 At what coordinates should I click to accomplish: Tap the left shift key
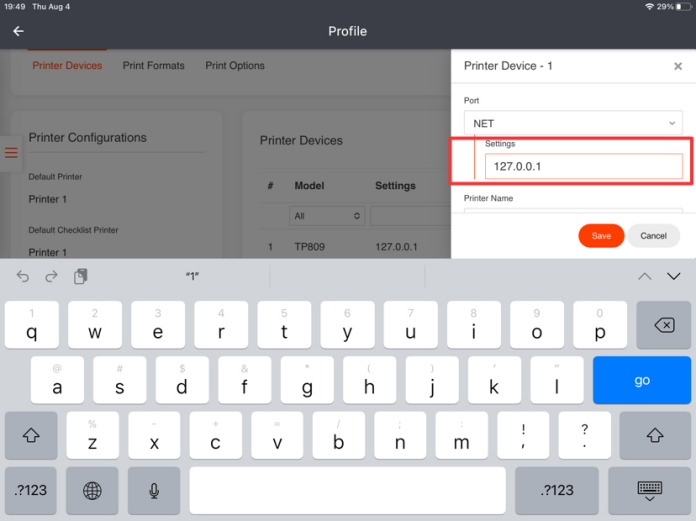(31, 435)
